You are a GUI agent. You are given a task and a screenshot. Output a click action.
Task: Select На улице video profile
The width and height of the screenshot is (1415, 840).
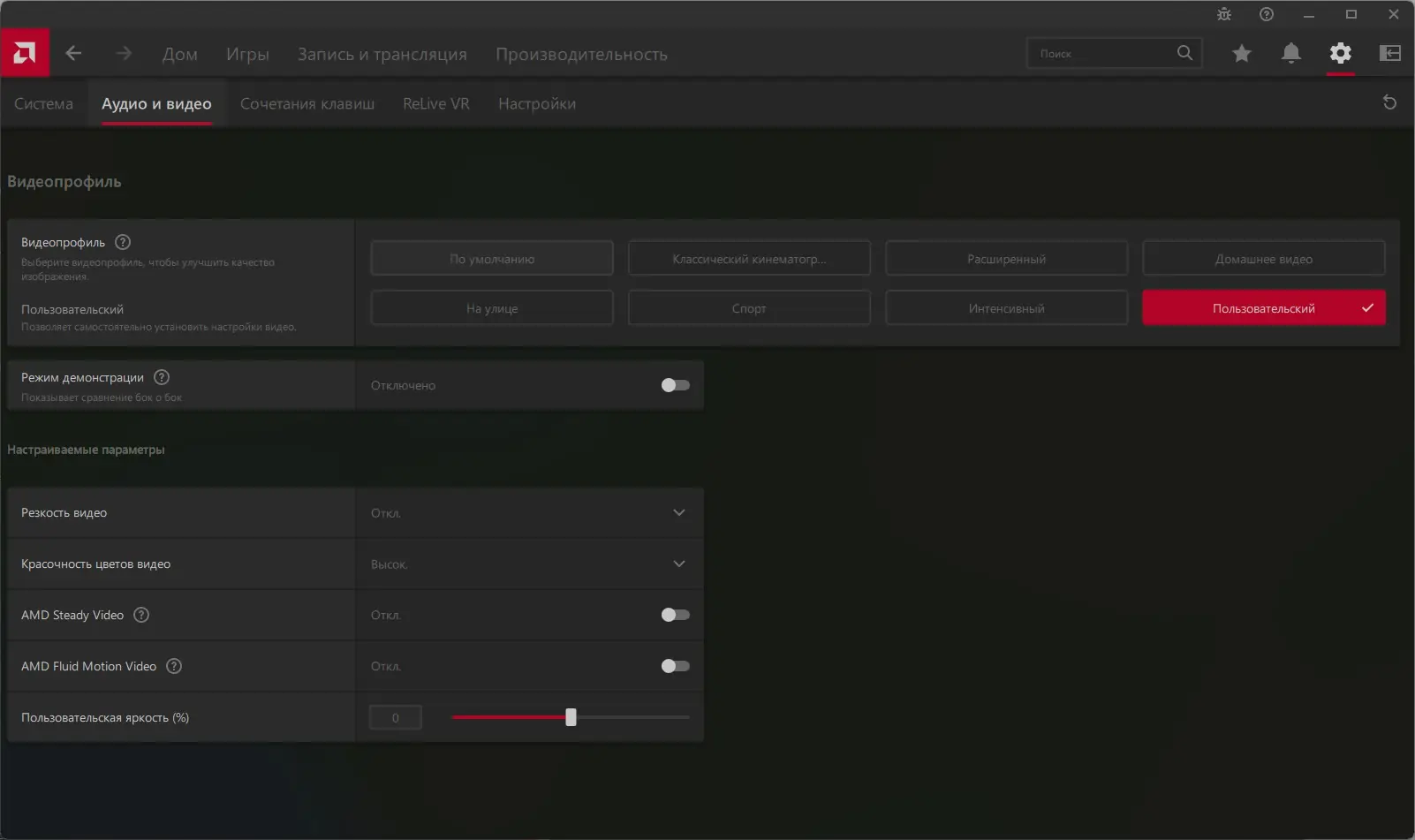492,308
